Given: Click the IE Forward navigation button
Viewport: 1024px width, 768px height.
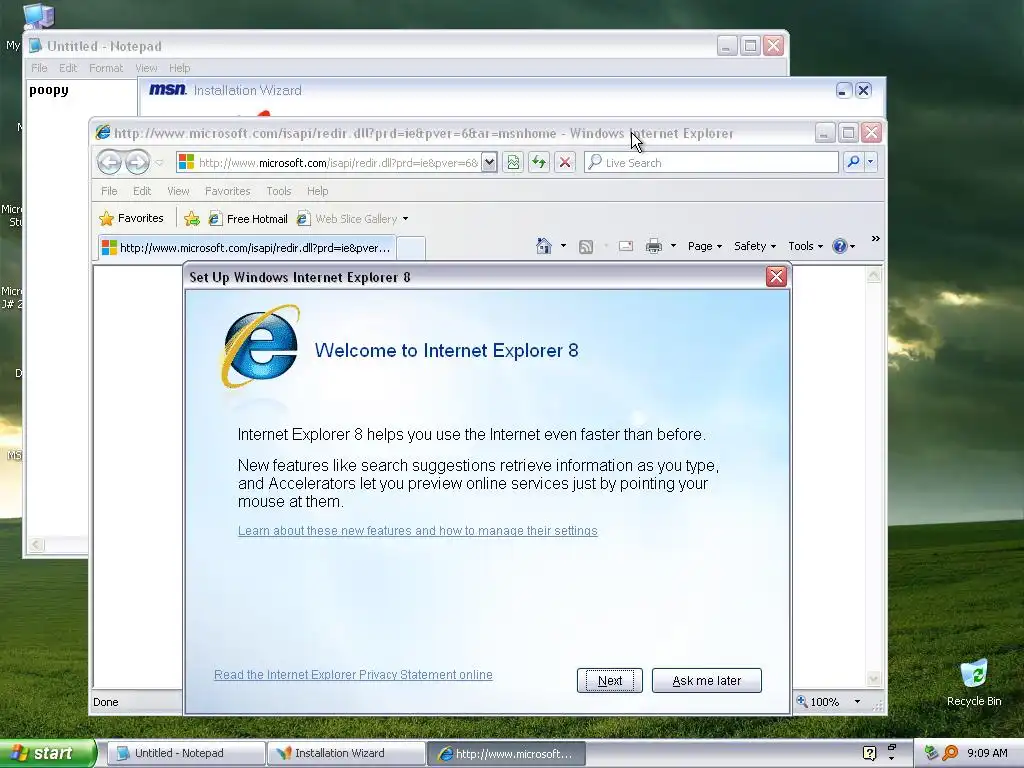Looking at the screenshot, I should coord(137,162).
